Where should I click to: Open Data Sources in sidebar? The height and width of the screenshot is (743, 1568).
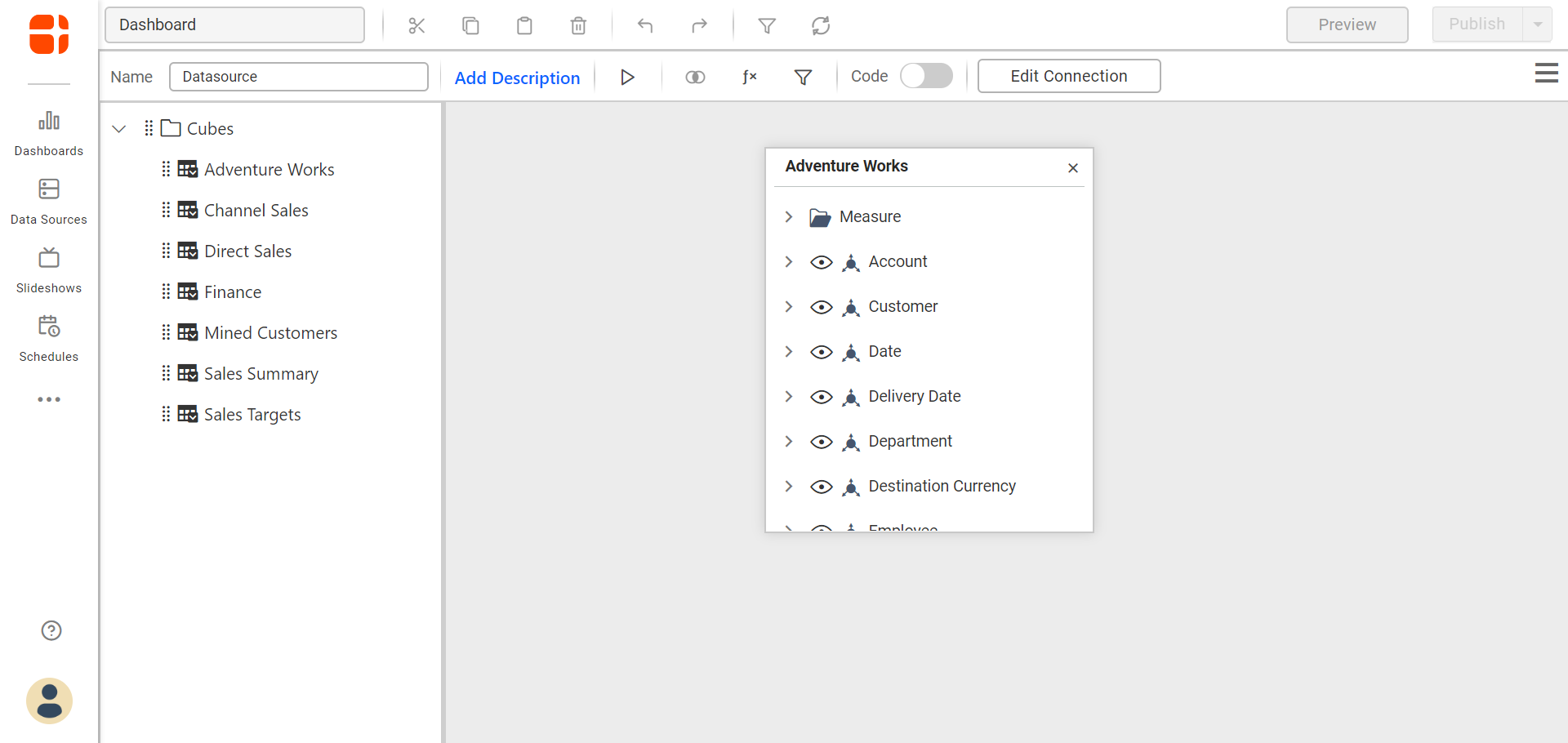coord(49,202)
